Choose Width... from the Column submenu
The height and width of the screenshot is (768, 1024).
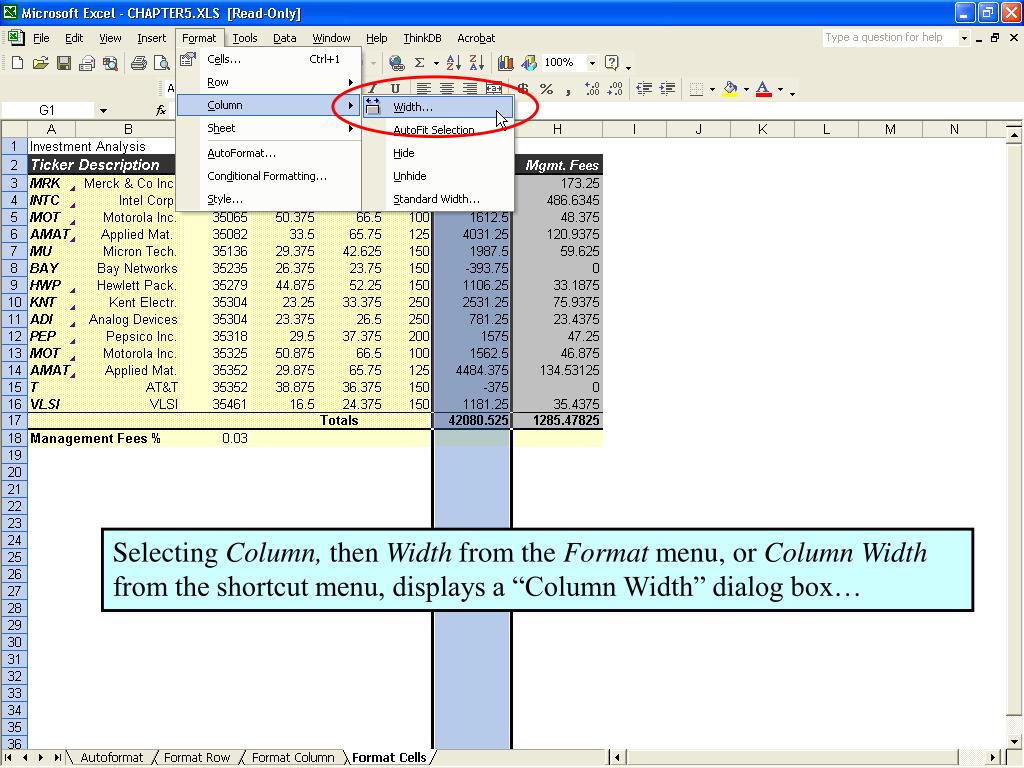point(439,107)
